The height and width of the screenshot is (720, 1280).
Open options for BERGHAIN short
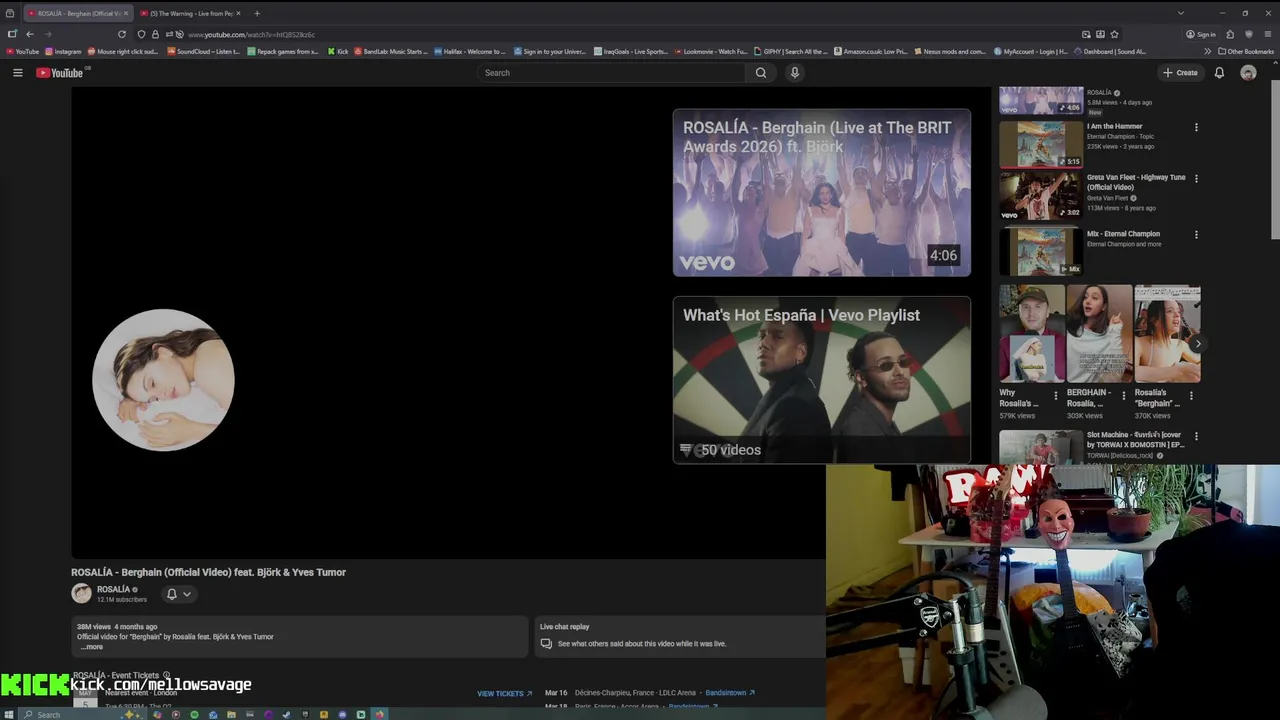[1123, 395]
